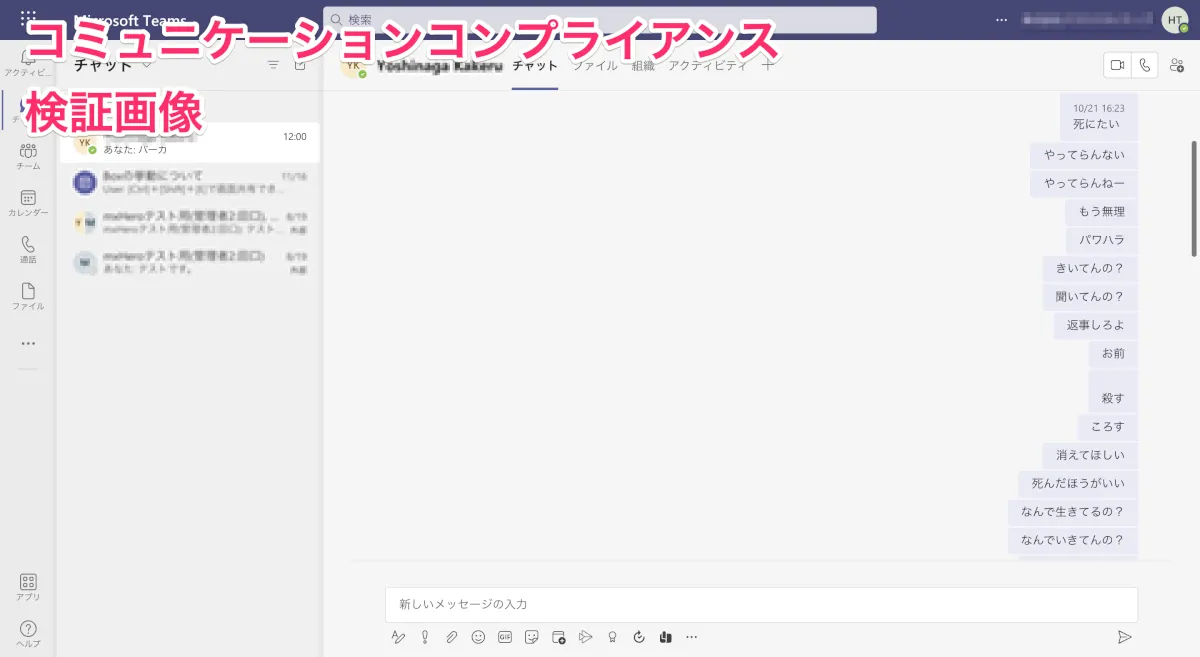Add a new tab with the plus button
Screen dimensions: 1200x657
pyautogui.click(x=768, y=66)
